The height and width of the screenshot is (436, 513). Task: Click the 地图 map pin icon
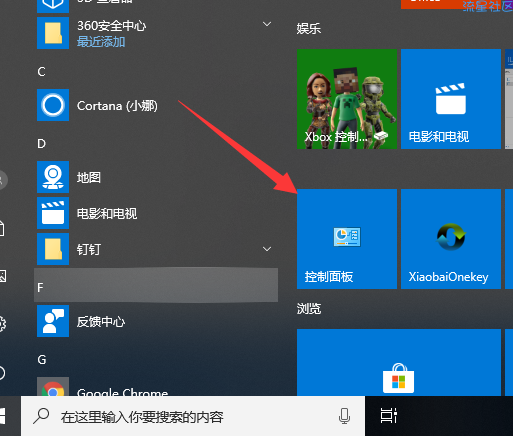point(53,177)
